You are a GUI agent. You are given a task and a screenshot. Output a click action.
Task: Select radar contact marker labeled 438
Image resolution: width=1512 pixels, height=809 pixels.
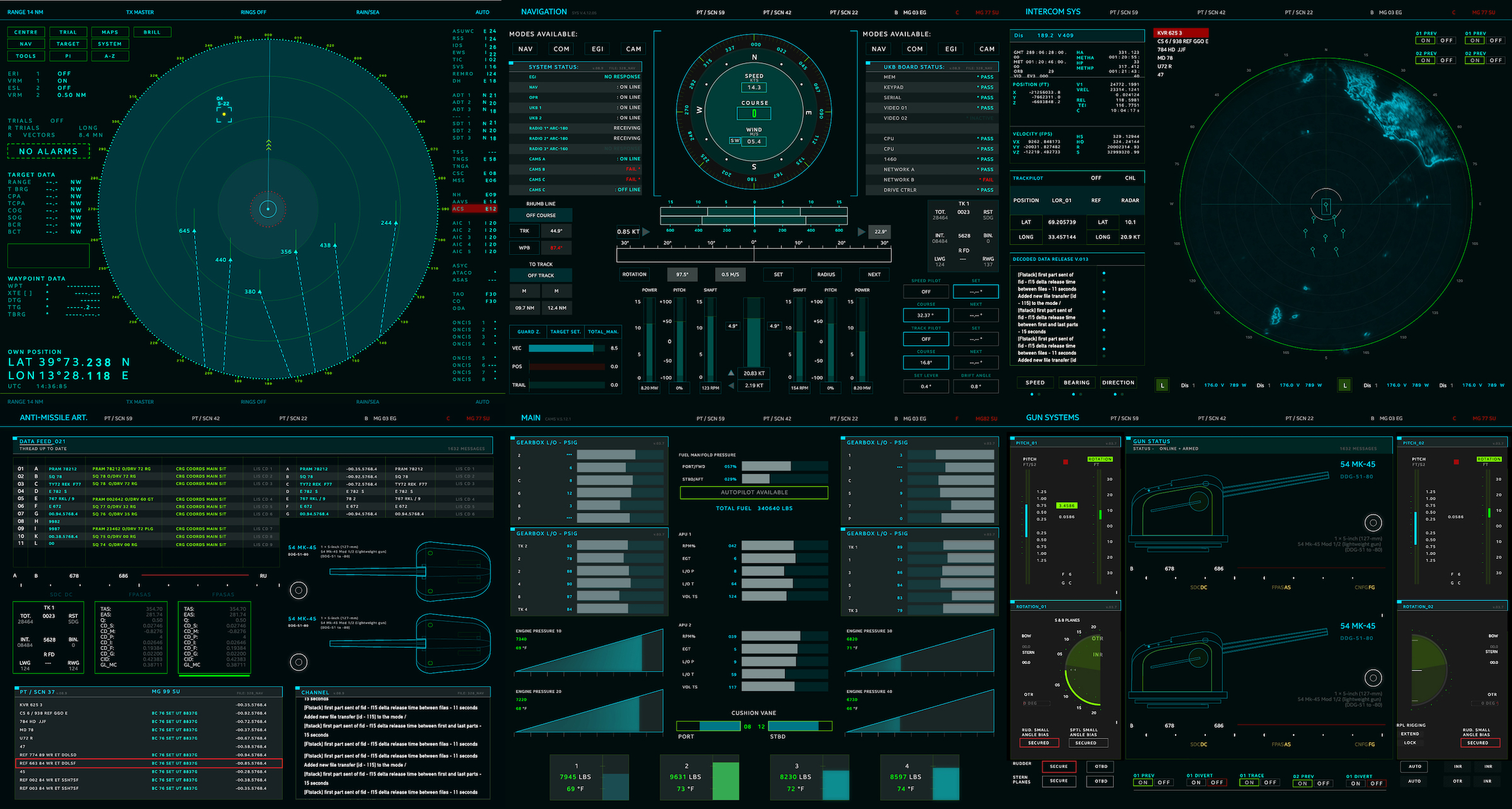(335, 245)
